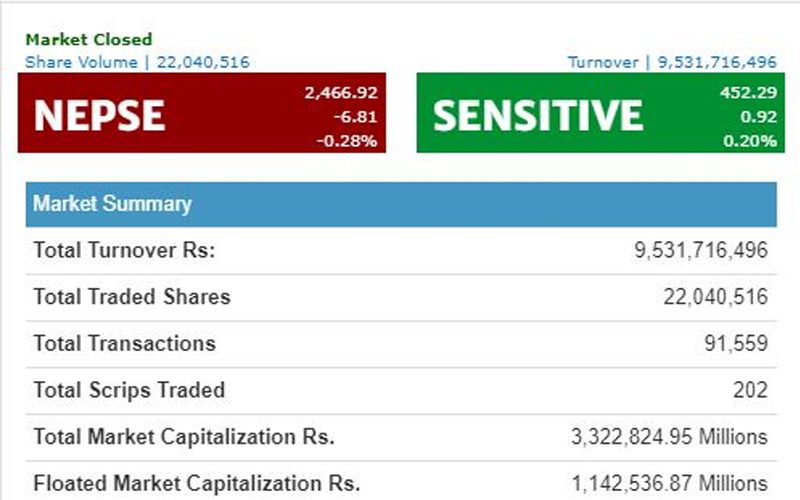Select the Total Traded Shares label
This screenshot has height=500, width=800.
click(x=132, y=297)
